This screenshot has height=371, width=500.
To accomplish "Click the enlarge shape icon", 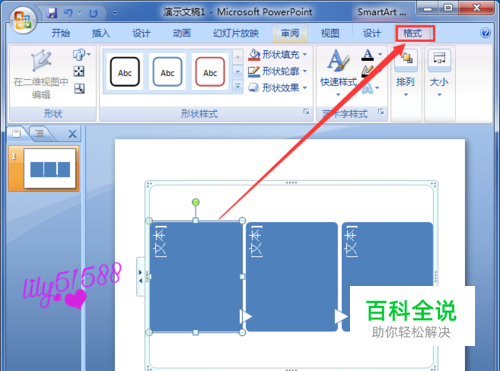I will 79,71.
